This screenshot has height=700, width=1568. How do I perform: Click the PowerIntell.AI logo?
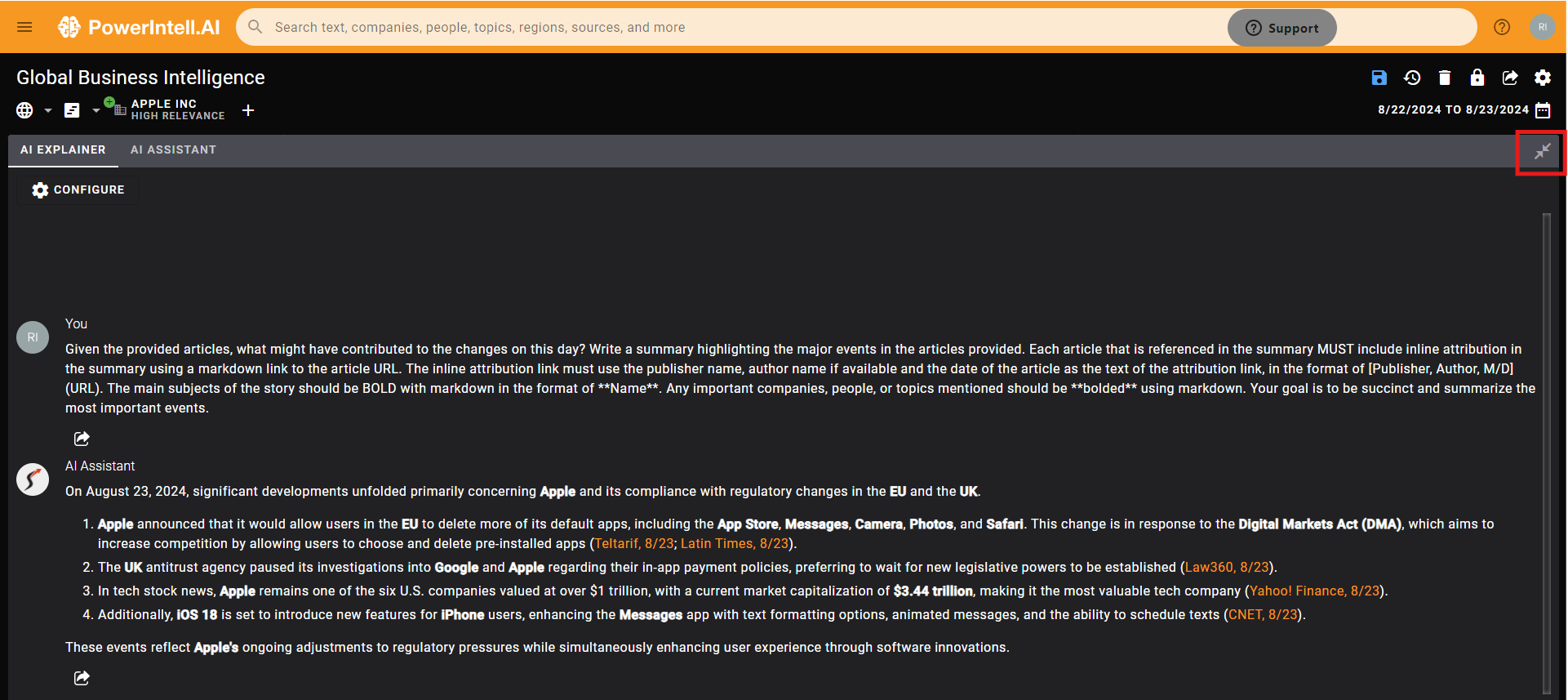tap(139, 27)
